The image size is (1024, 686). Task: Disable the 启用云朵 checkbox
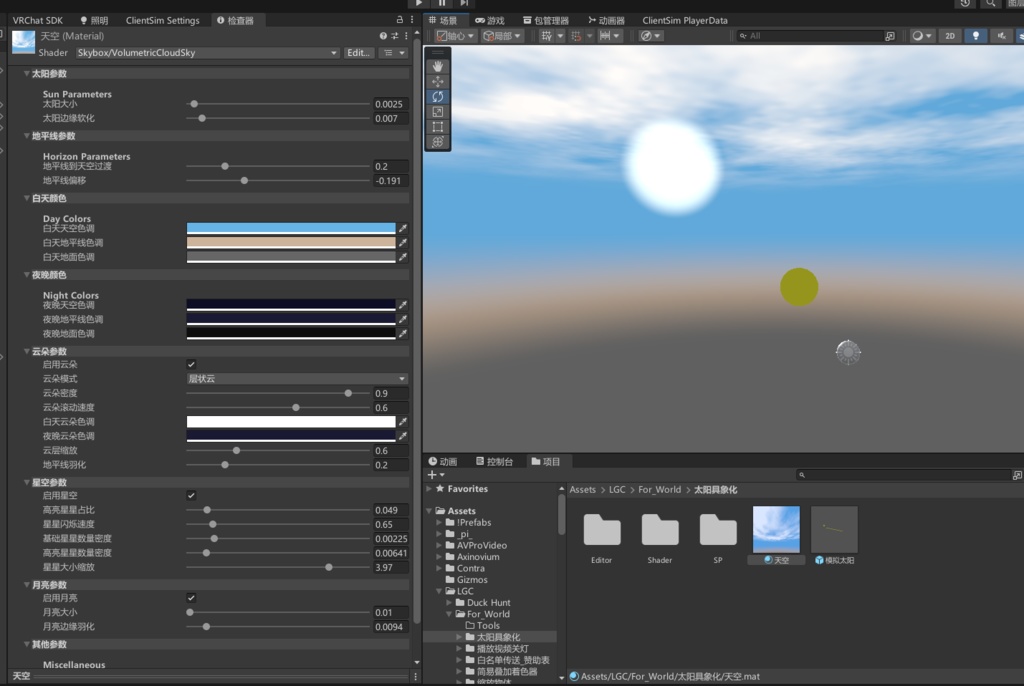[192, 365]
